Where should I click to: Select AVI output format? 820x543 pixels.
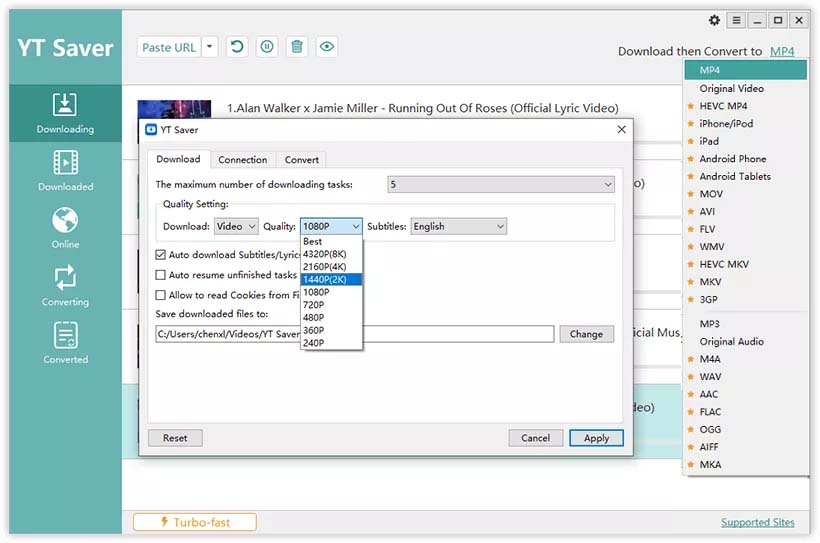click(x=746, y=211)
